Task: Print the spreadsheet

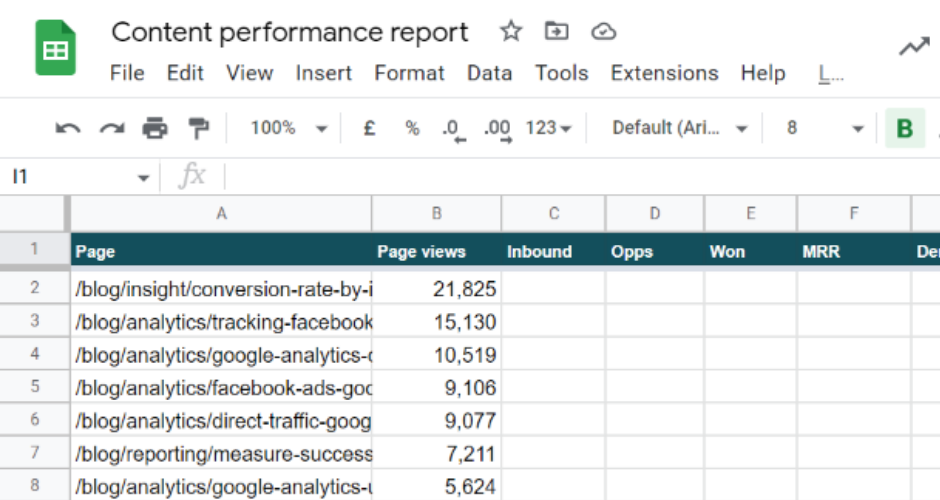Action: (x=155, y=128)
